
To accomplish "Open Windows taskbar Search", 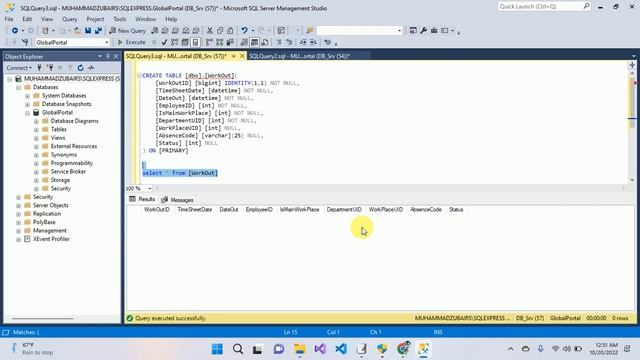I will (x=238, y=349).
